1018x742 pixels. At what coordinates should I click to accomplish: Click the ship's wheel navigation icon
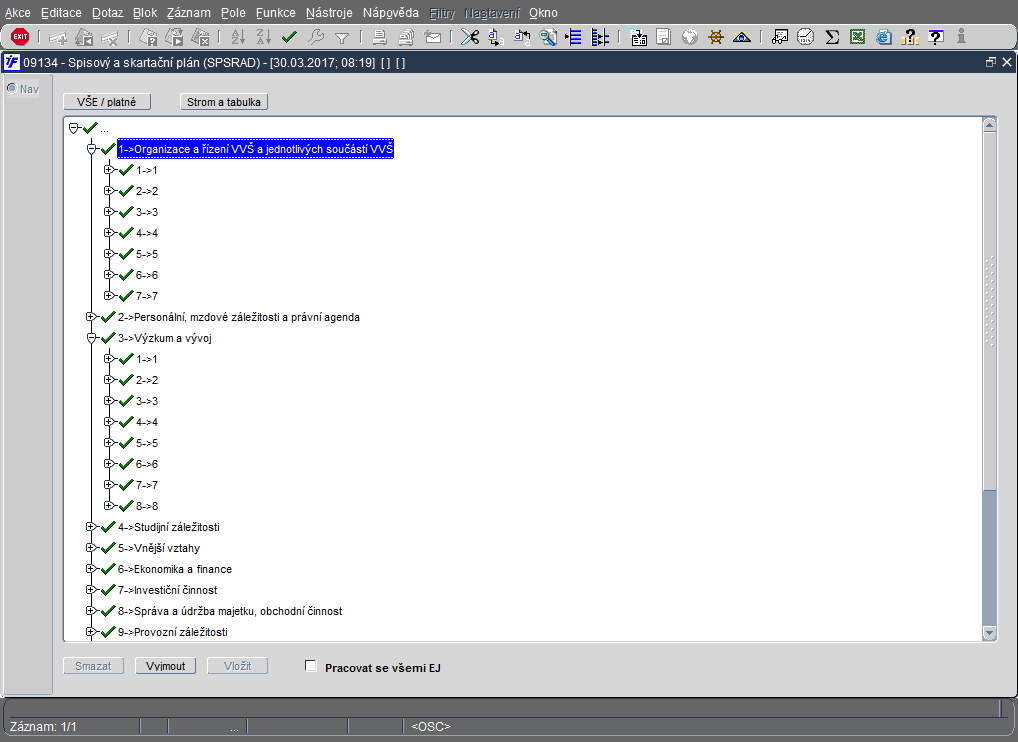[x=715, y=37]
